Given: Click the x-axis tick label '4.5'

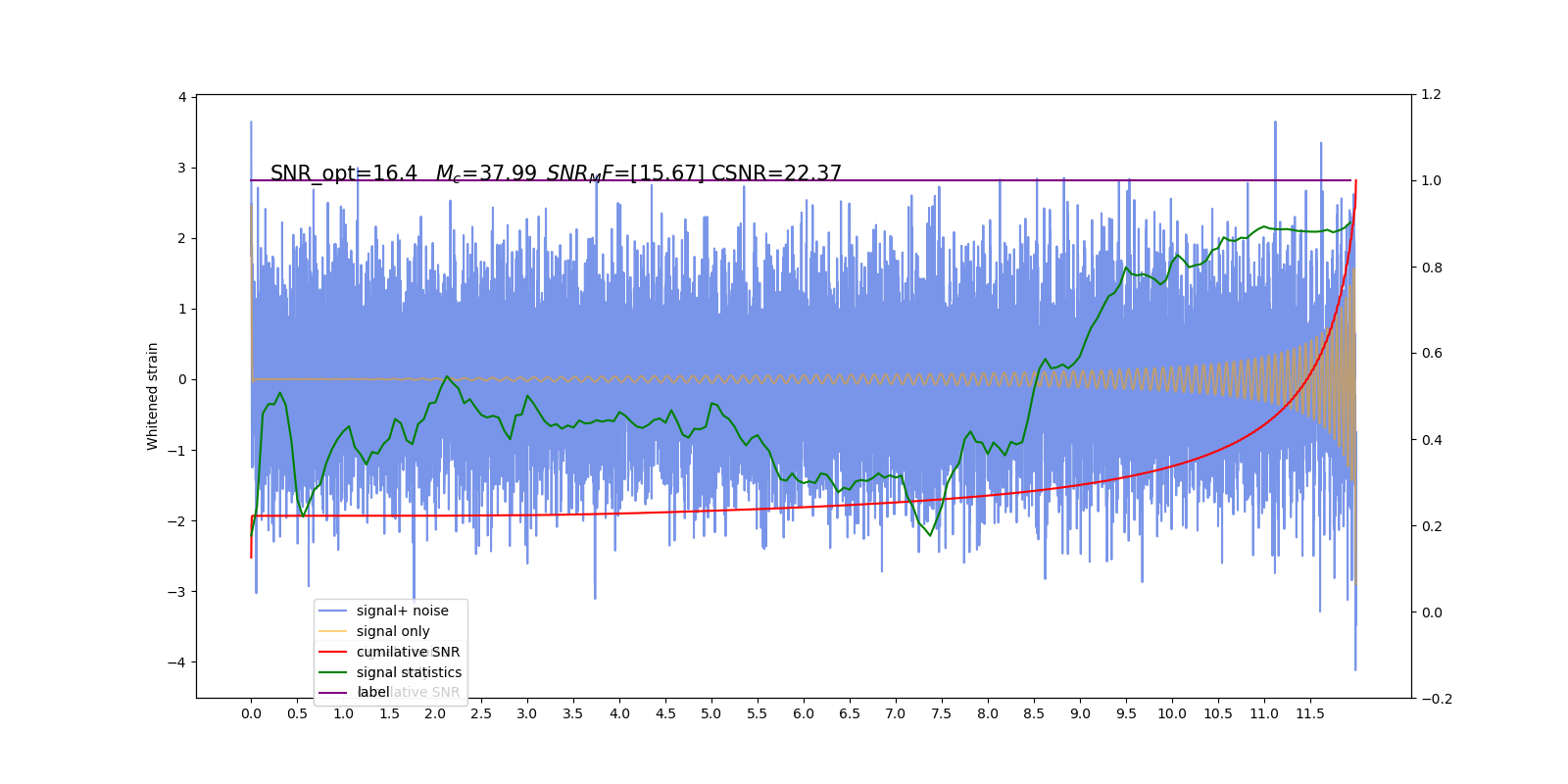Looking at the screenshot, I should pyautogui.click(x=665, y=713).
